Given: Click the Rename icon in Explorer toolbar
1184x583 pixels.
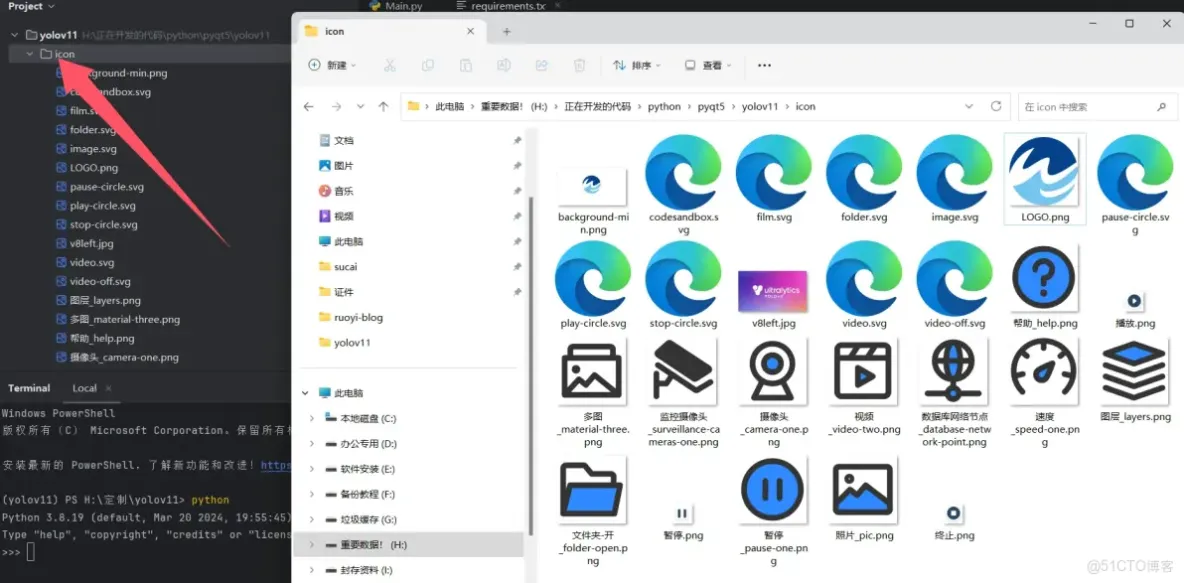Looking at the screenshot, I should (x=504, y=66).
